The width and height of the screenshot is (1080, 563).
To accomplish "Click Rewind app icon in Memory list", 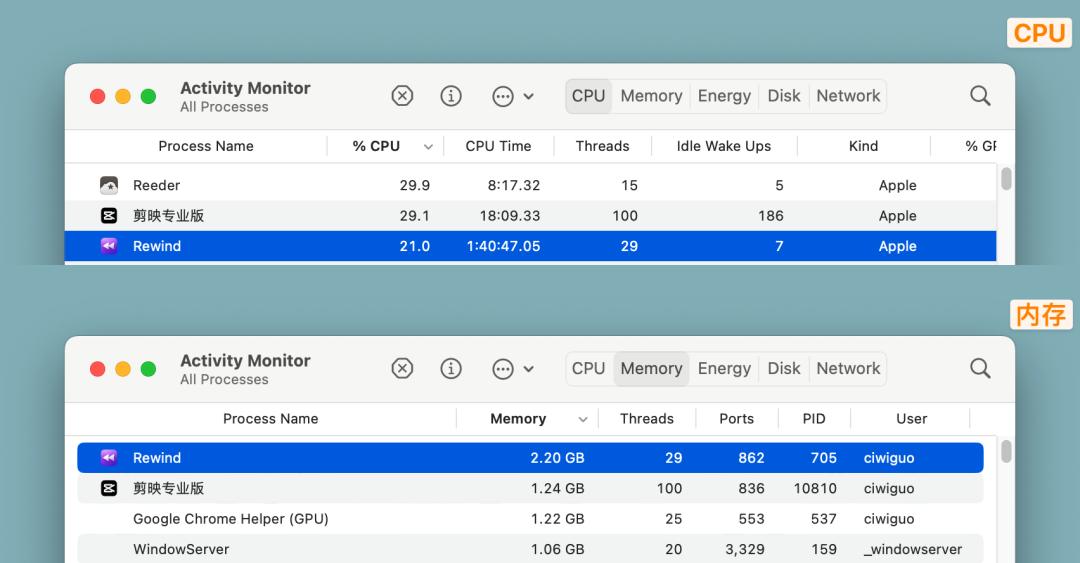I will 109,458.
